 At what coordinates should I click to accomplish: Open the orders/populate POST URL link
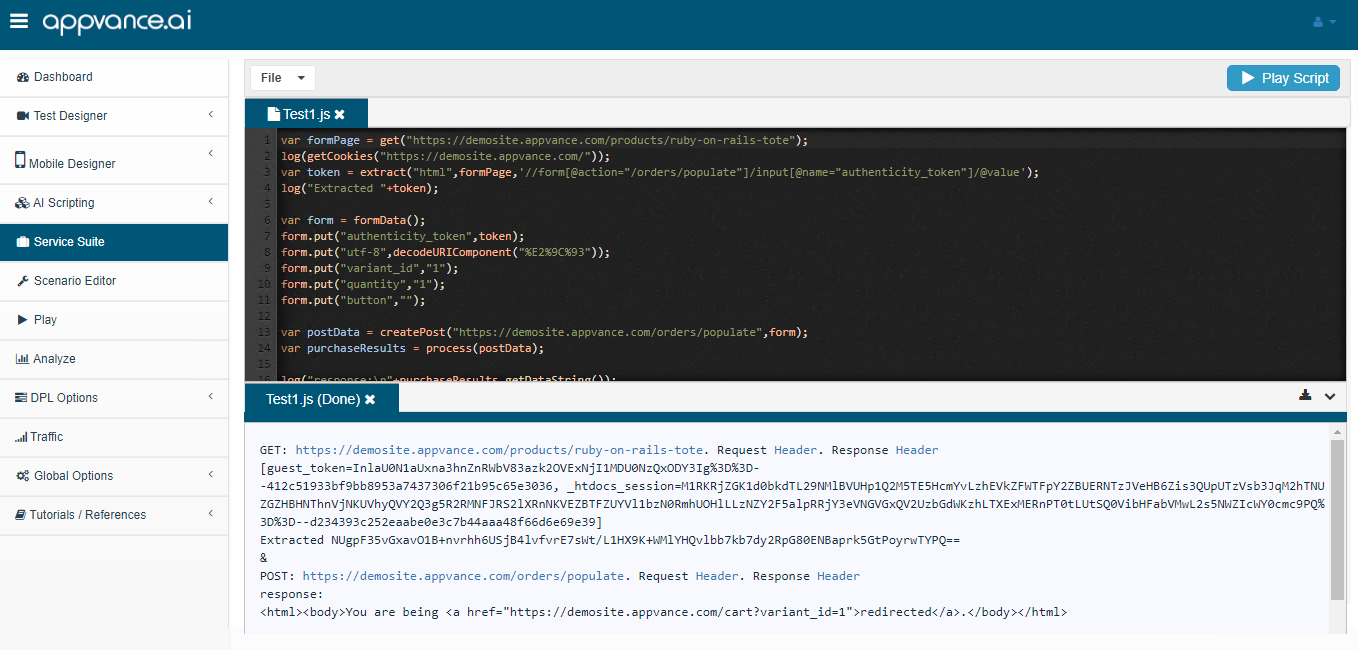(464, 576)
